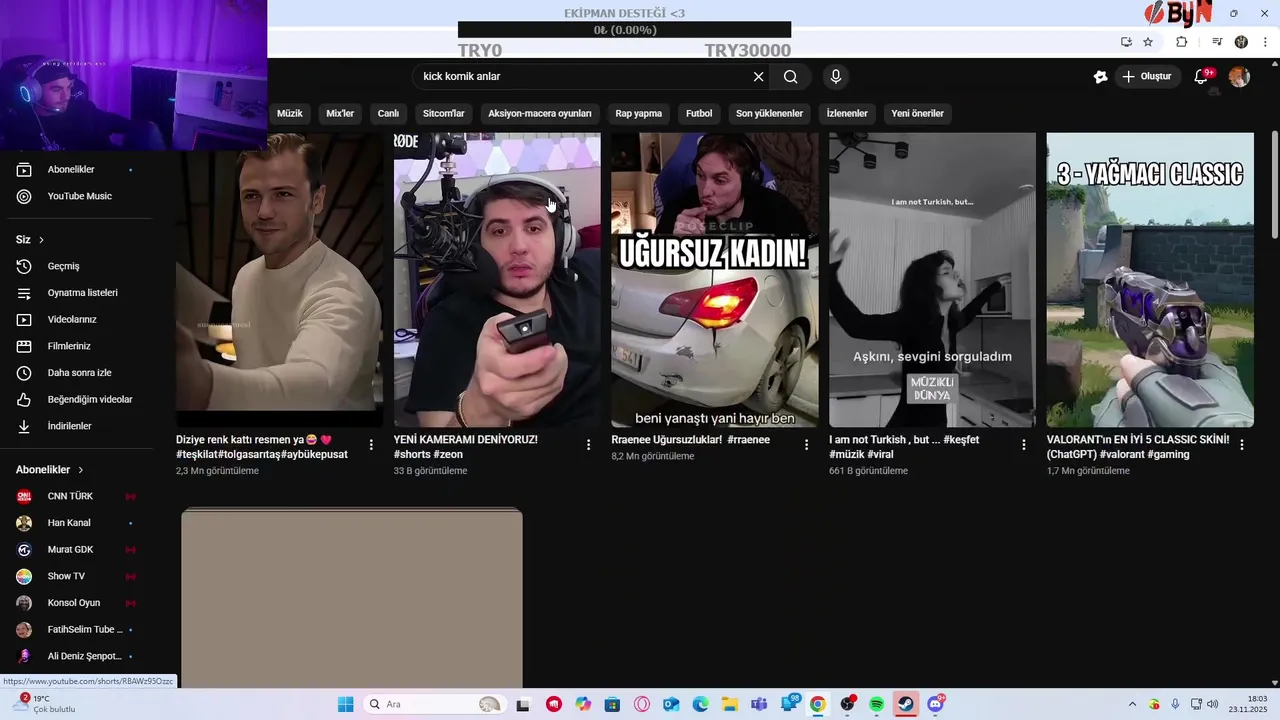Open Steam from the taskbar
The height and width of the screenshot is (720, 1280).
tap(905, 704)
